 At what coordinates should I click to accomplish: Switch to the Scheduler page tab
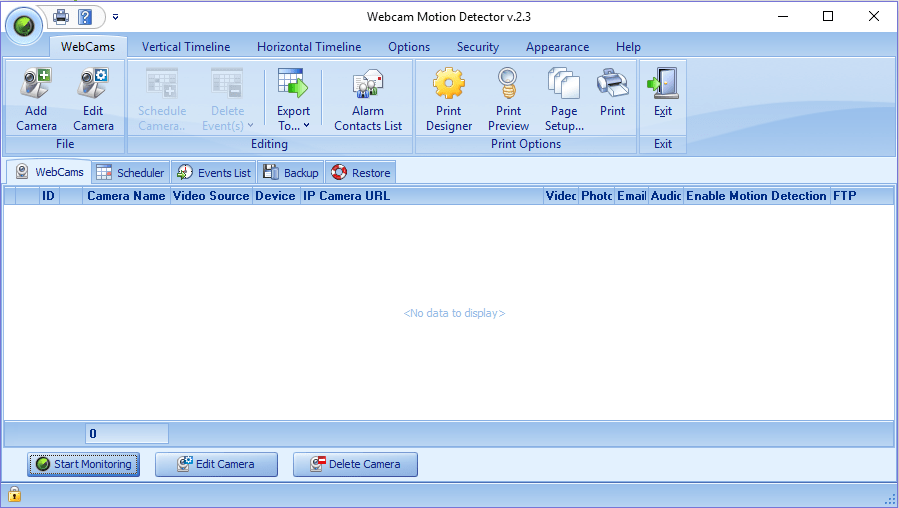pyautogui.click(x=131, y=173)
